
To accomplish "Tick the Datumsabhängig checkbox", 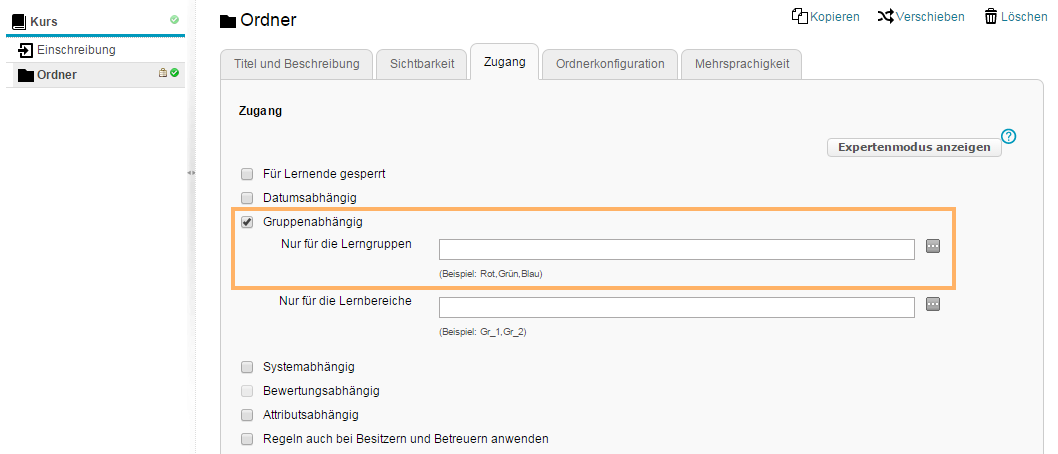I will 247,198.
